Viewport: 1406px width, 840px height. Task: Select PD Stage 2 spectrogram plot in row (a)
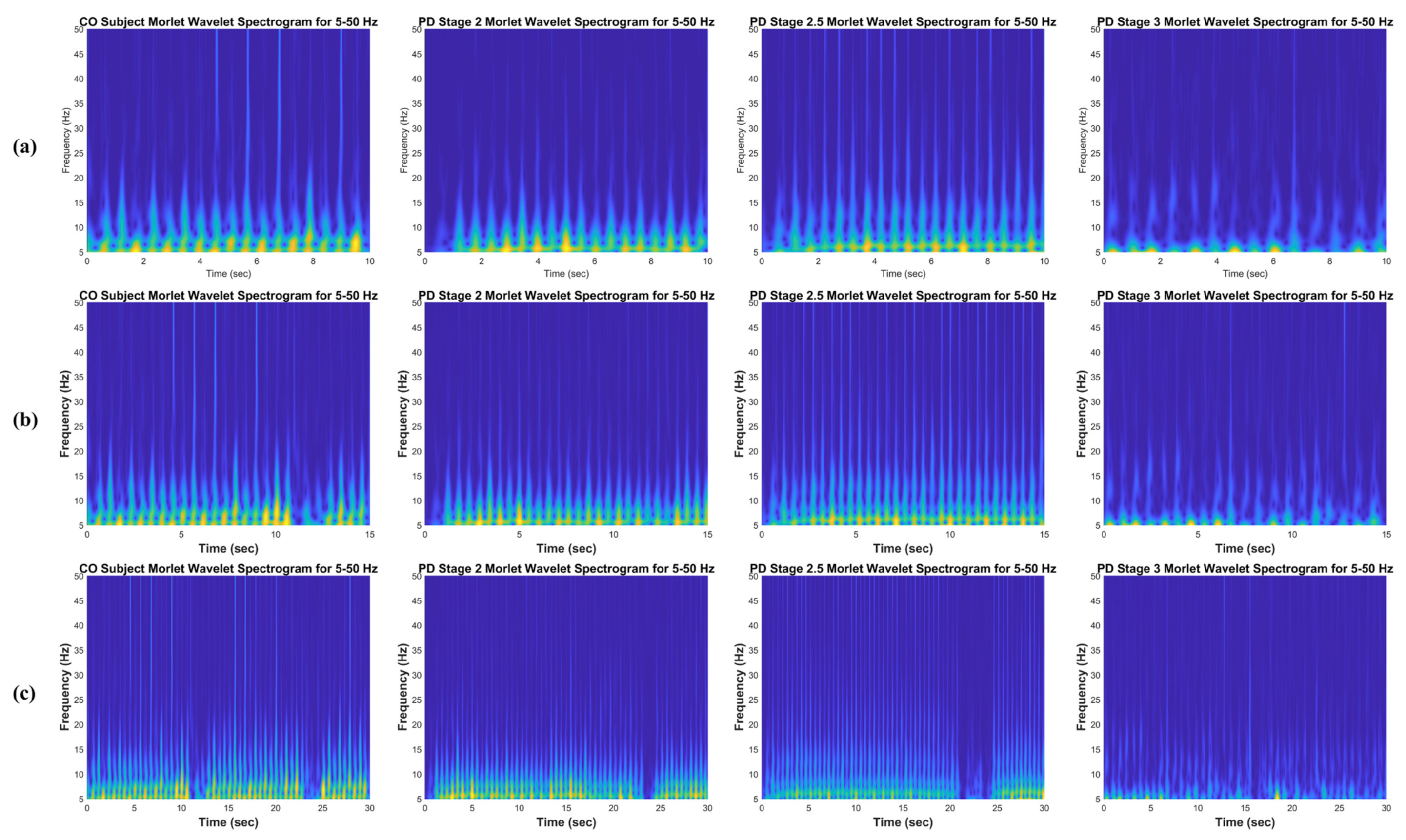[x=566, y=140]
